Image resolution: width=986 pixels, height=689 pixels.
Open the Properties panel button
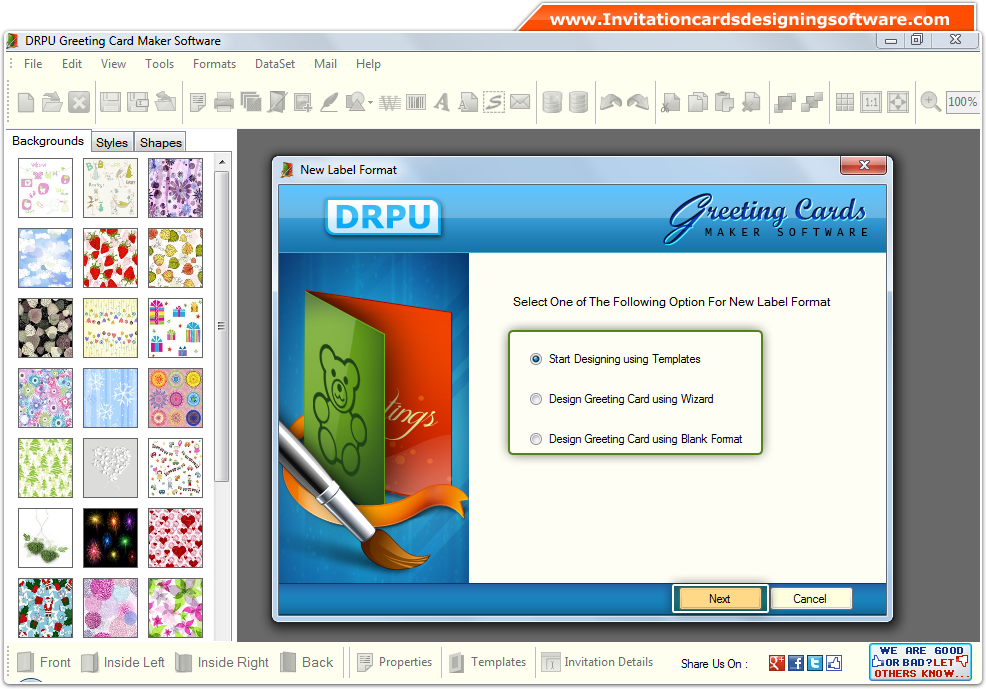(394, 662)
